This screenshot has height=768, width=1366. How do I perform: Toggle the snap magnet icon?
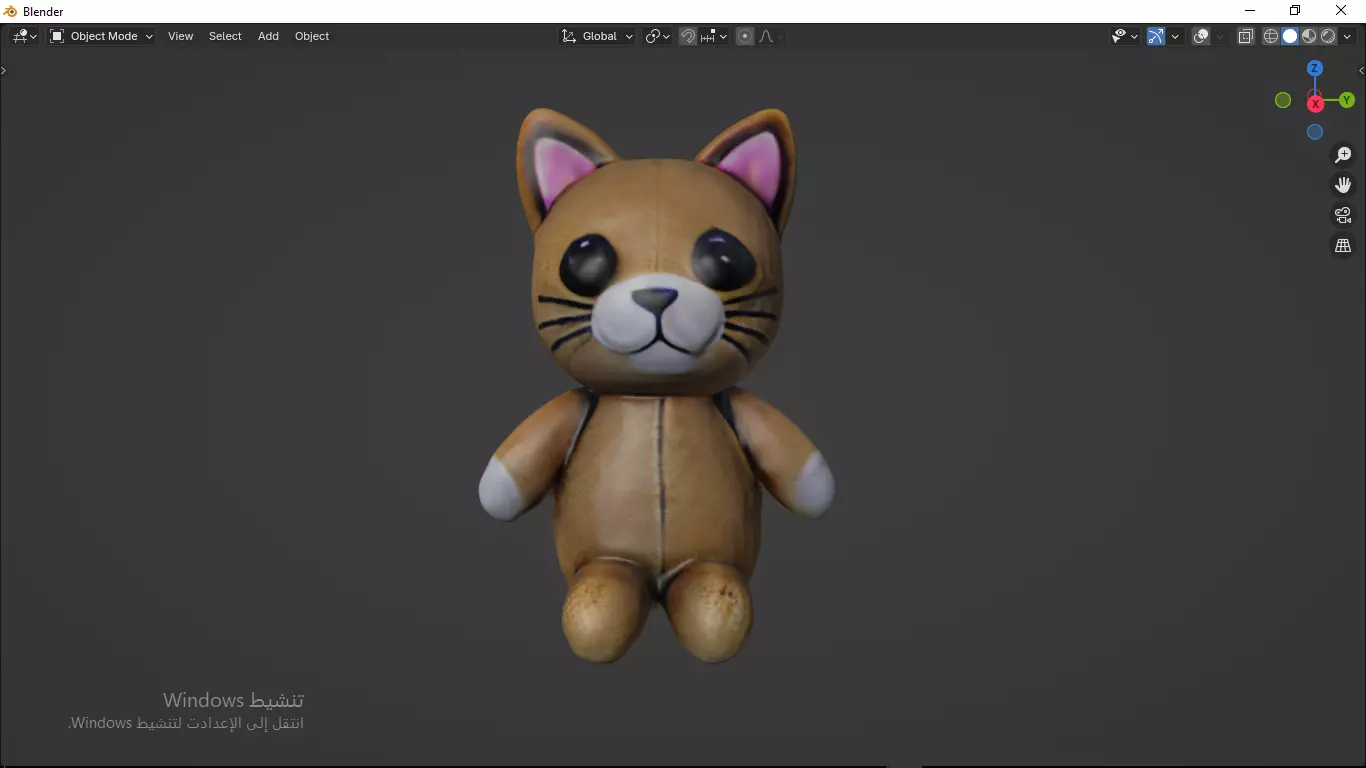pyautogui.click(x=688, y=36)
